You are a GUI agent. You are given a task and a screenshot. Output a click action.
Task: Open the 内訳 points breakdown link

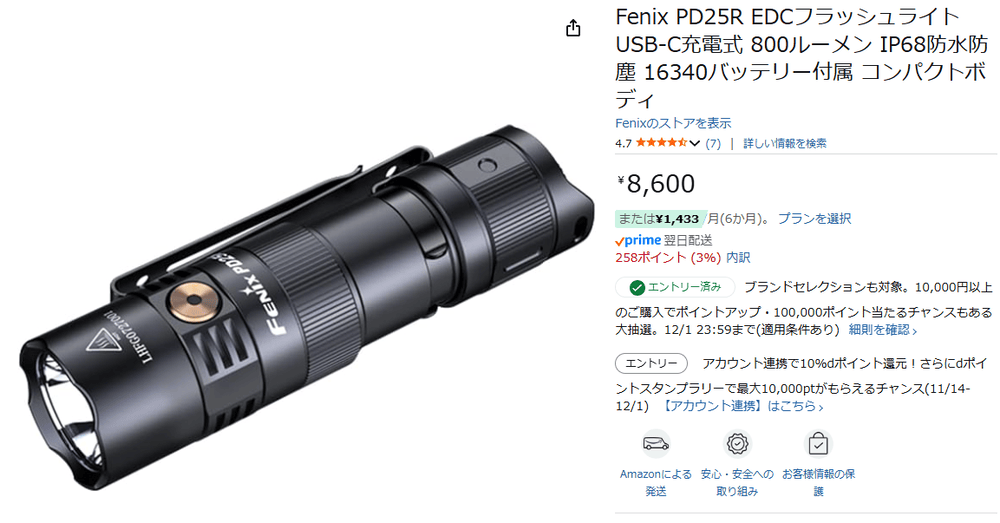tap(738, 258)
